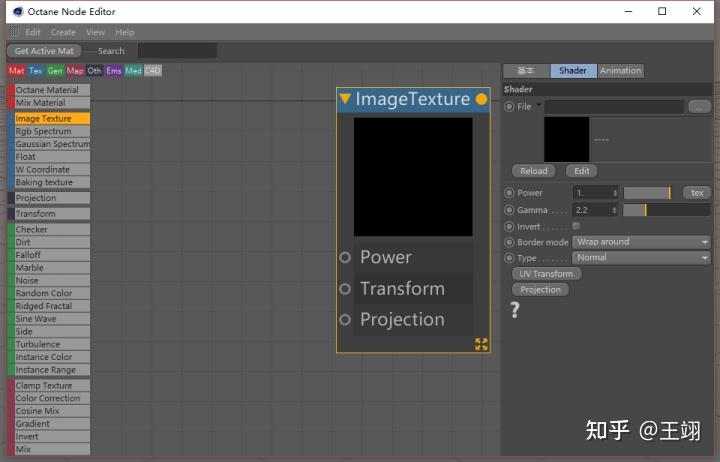Image resolution: width=720 pixels, height=462 pixels.
Task: Toggle the Gamma animation radio circle
Action: click(510, 210)
